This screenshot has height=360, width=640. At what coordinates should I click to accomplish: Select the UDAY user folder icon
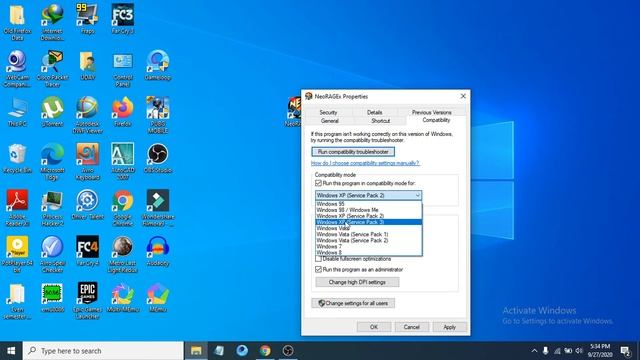87,65
